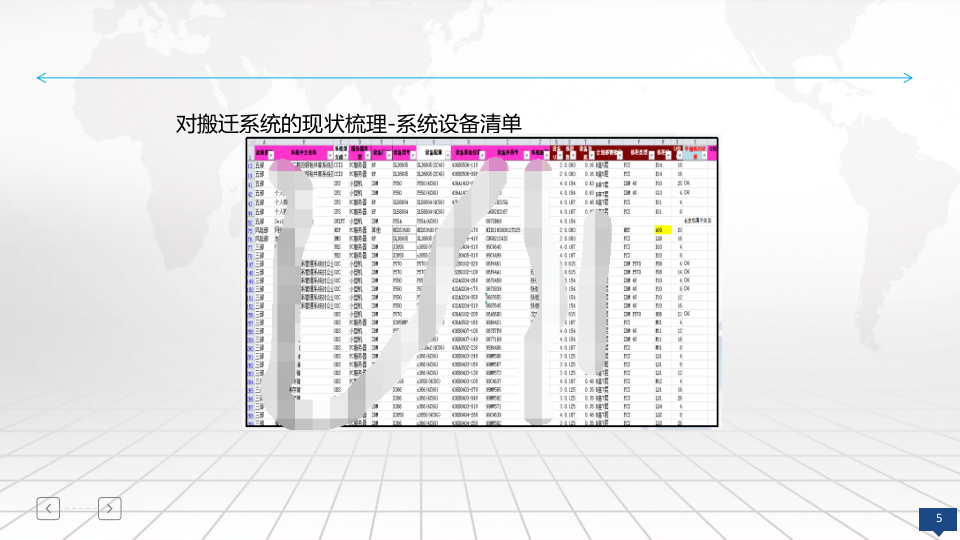The image size is (960, 540).
Task: Advance to next slide with right chevron
Action: coord(110,508)
